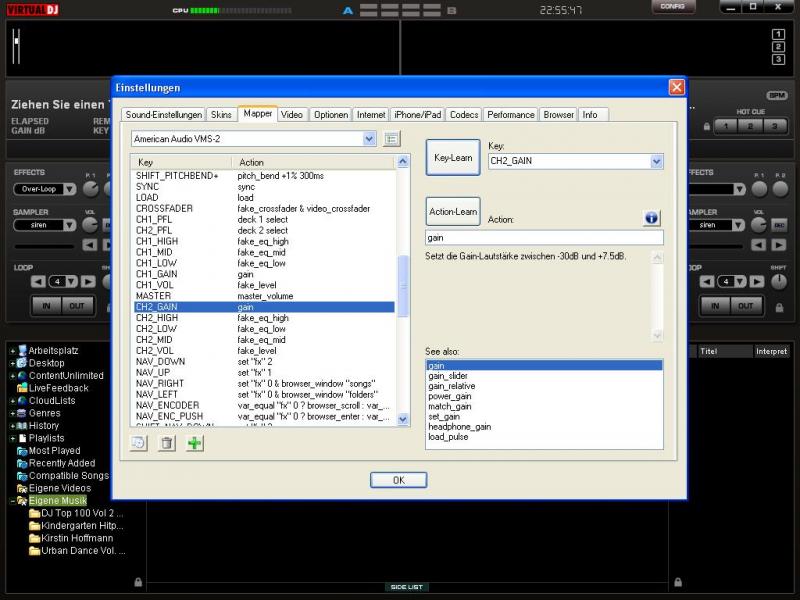Open the American Audio VMS-2 device dropdown
This screenshot has height=600, width=800.
pyautogui.click(x=254, y=139)
